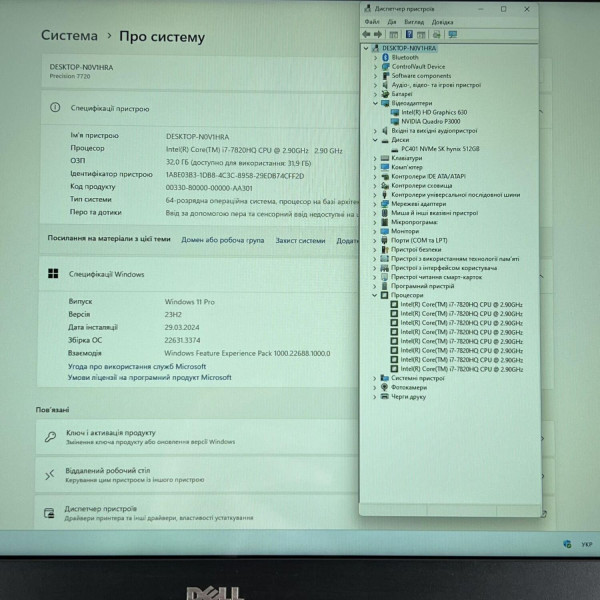The image size is (600, 600).
Task: Click the Мережеві адаптери network icon
Action: click(x=385, y=204)
